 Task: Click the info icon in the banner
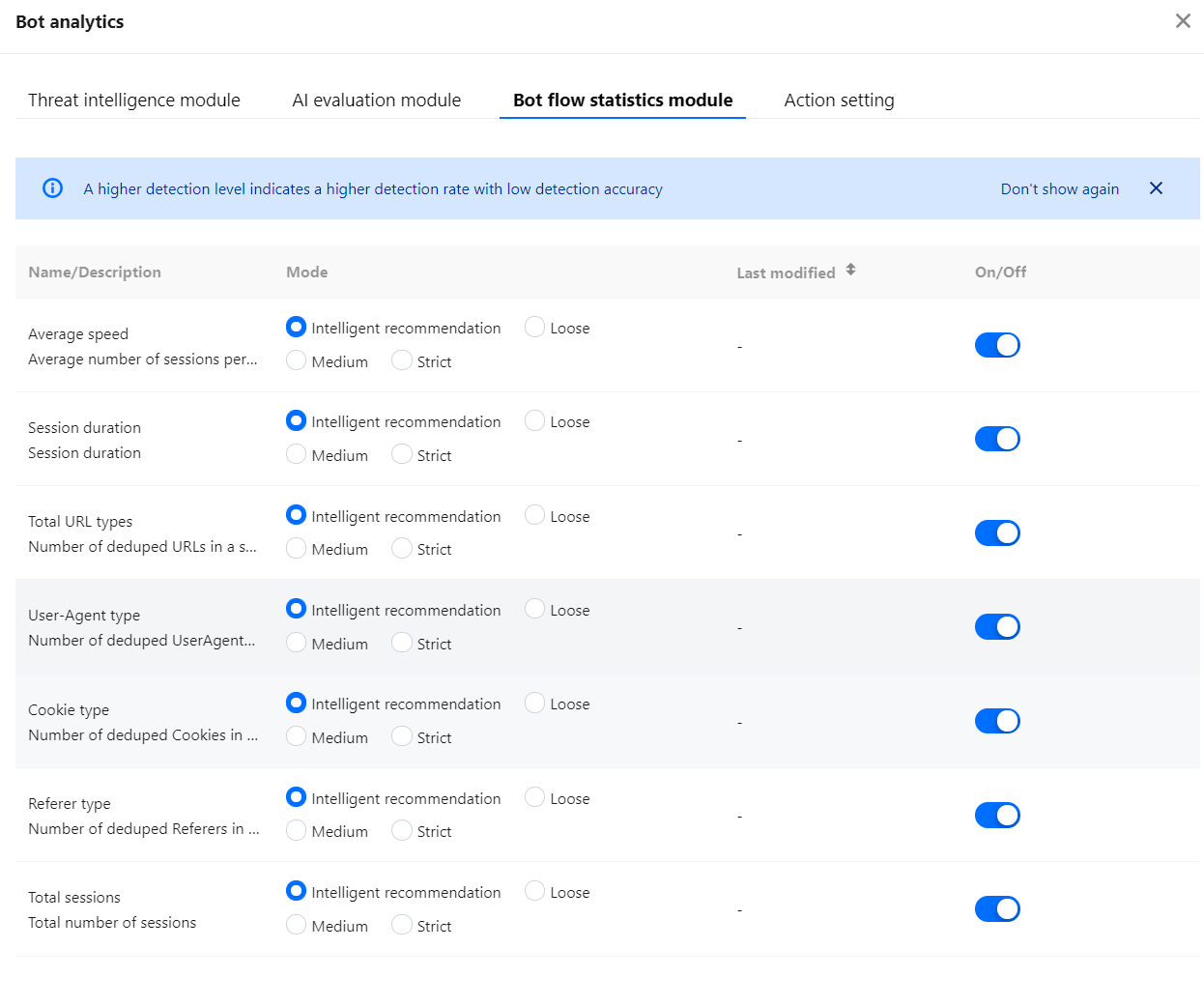[53, 188]
